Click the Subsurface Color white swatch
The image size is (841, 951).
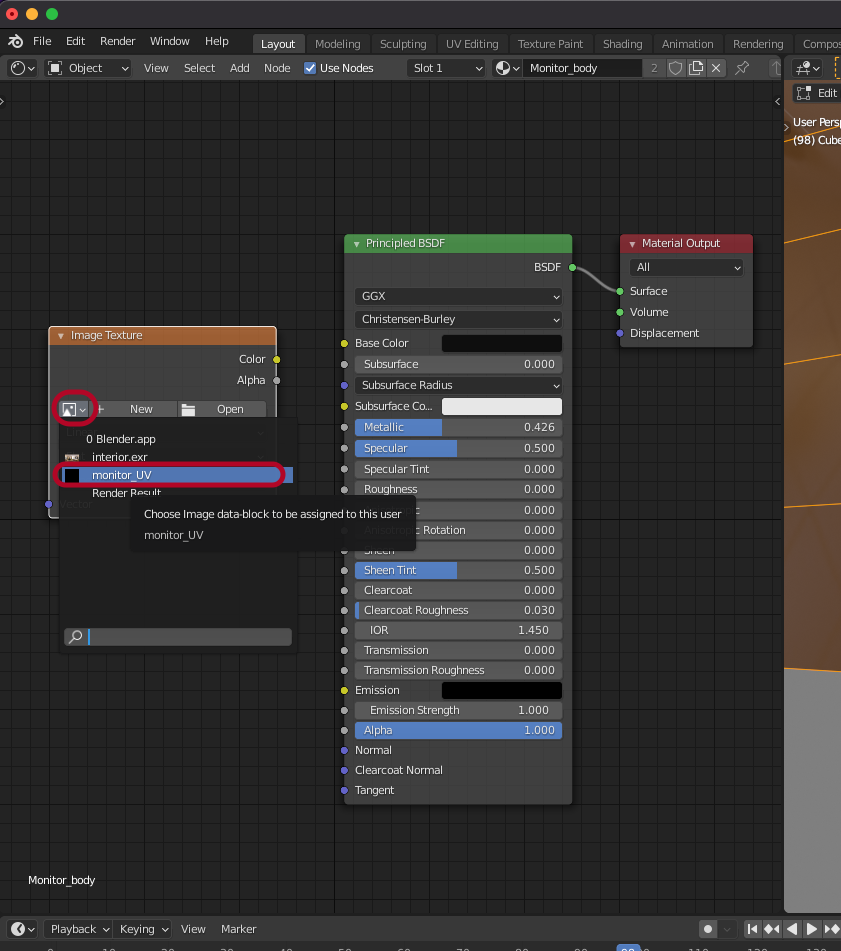coord(502,406)
